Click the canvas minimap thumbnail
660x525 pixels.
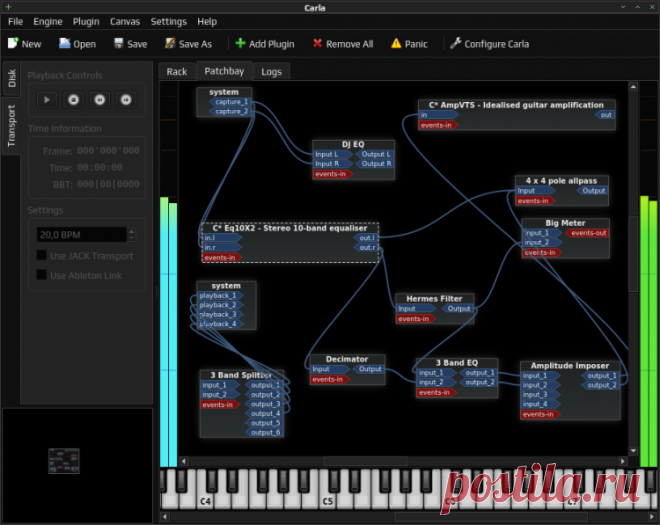tap(64, 461)
